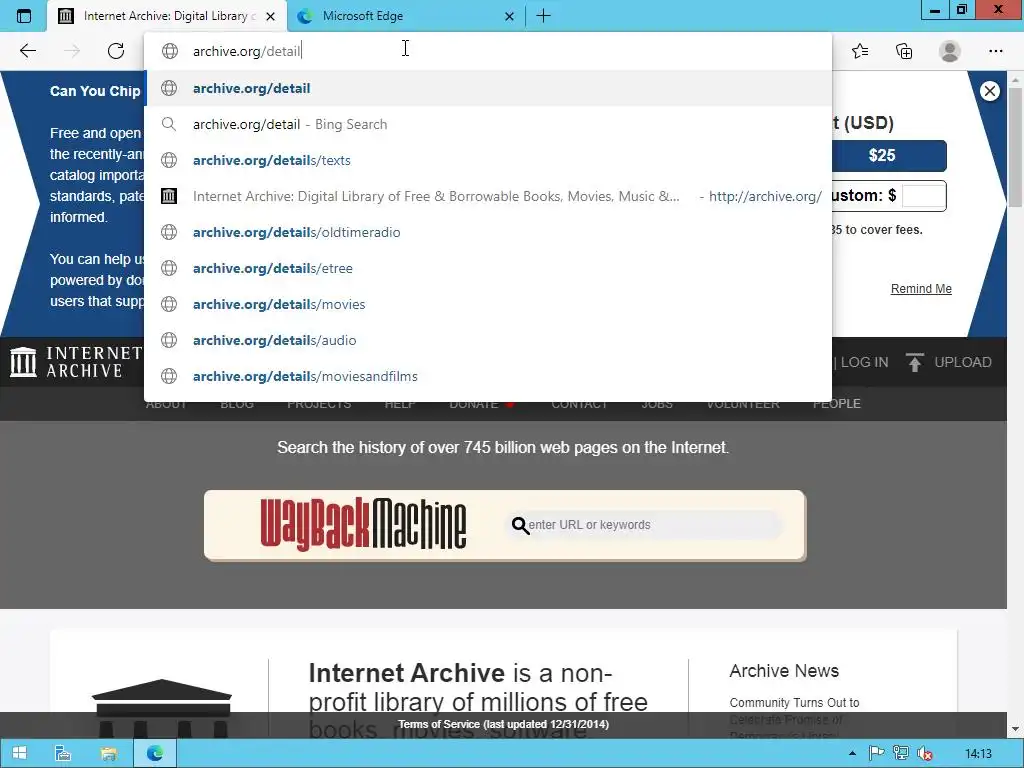The width and height of the screenshot is (1024, 768).
Task: Click the muted volume tray icon
Action: [x=925, y=754]
